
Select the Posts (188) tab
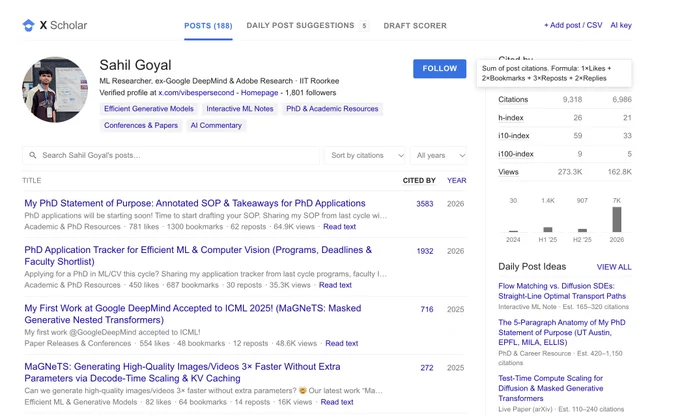[x=208, y=26]
